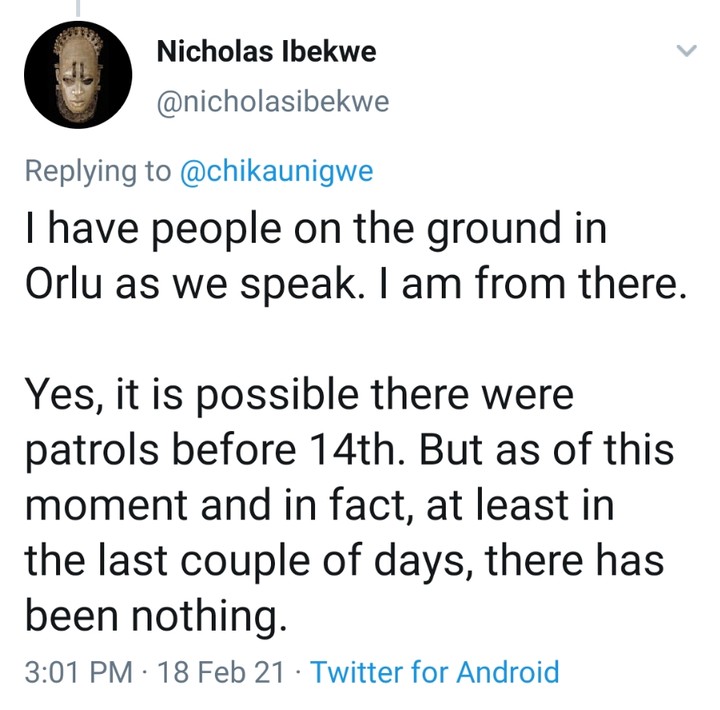
Task: Open Nicholas Ibekwe's profile picture
Action: click(x=78, y=76)
